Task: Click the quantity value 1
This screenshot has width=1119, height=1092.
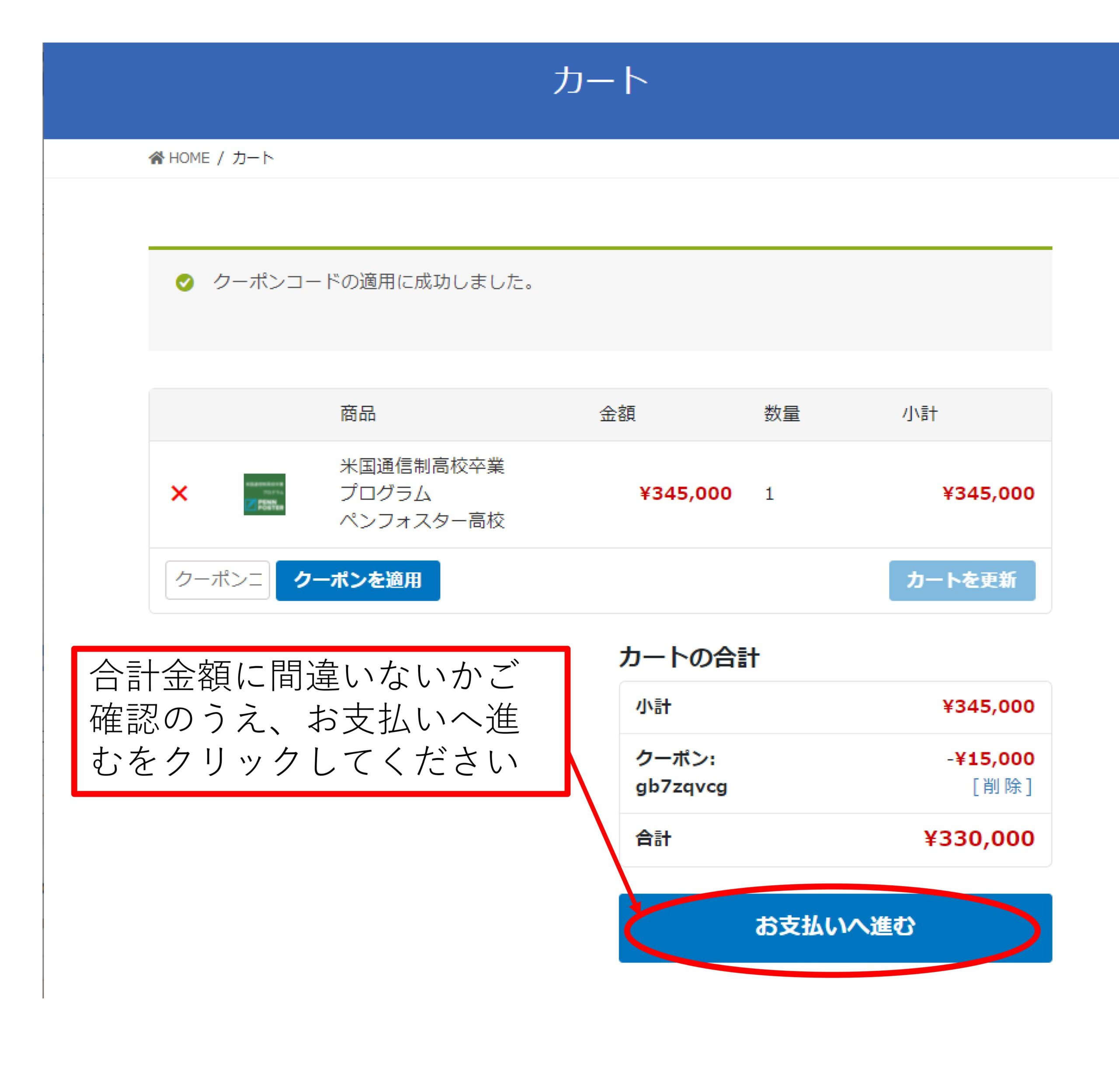Action: coord(769,494)
